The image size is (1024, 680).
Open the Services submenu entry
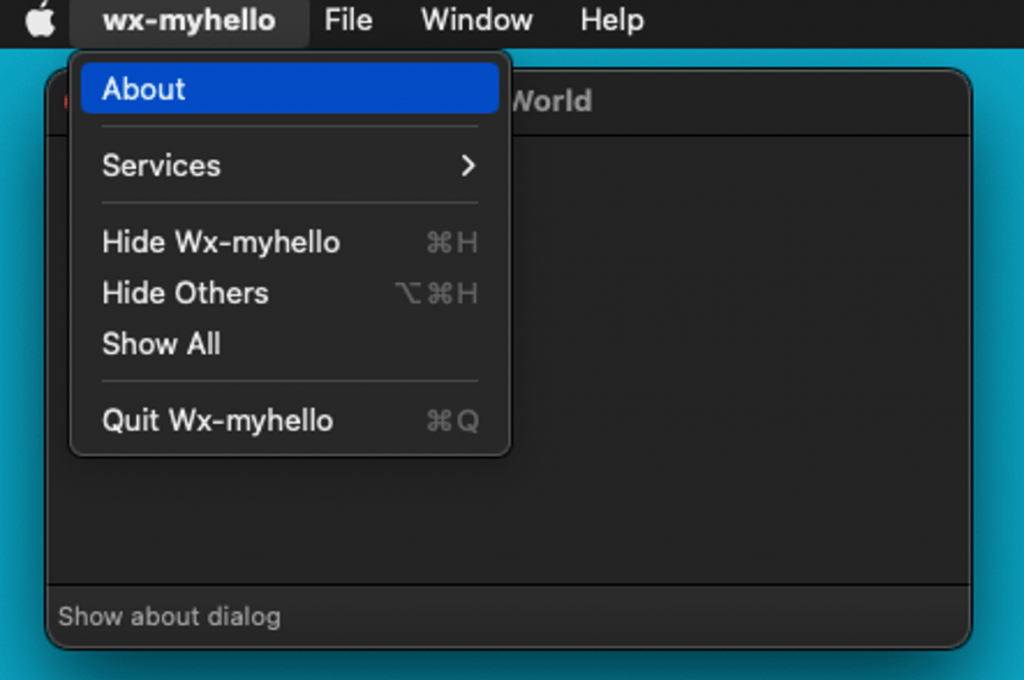tap(290, 166)
